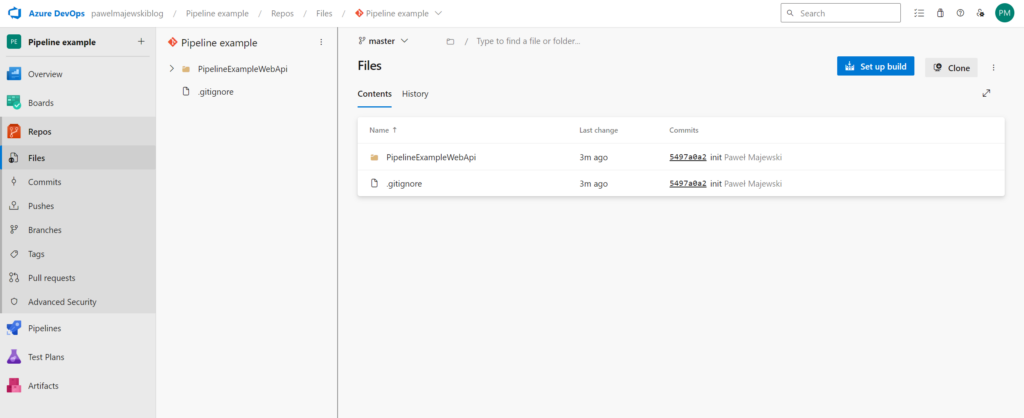
Task: Click the add plus icon beside project name
Action: click(x=141, y=41)
